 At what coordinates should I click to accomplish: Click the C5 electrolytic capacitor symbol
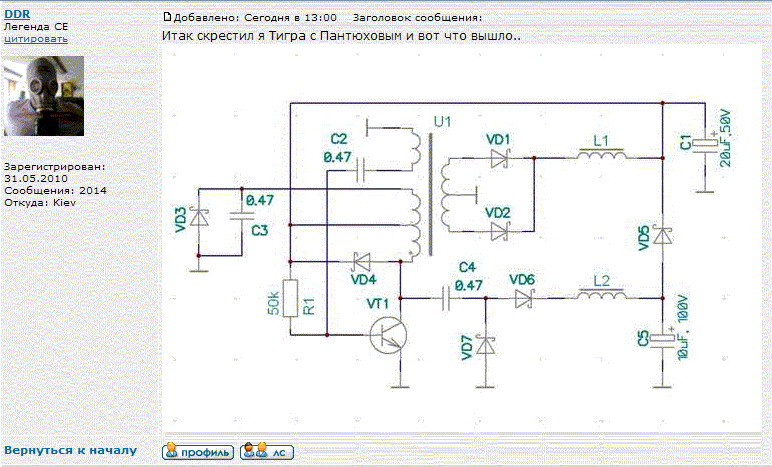(663, 339)
